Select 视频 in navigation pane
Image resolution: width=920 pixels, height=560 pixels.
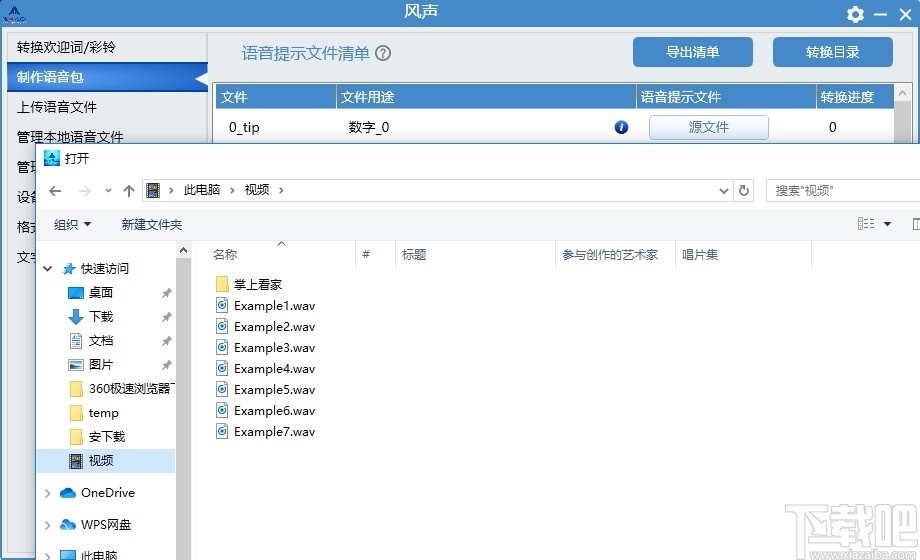pyautogui.click(x=106, y=461)
